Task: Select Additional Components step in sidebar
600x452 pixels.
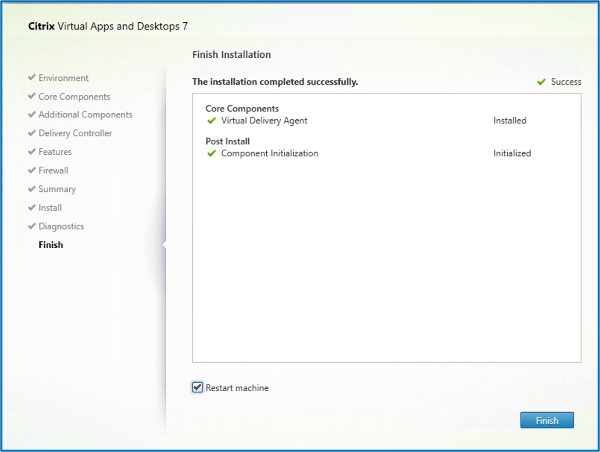Action: (85, 115)
